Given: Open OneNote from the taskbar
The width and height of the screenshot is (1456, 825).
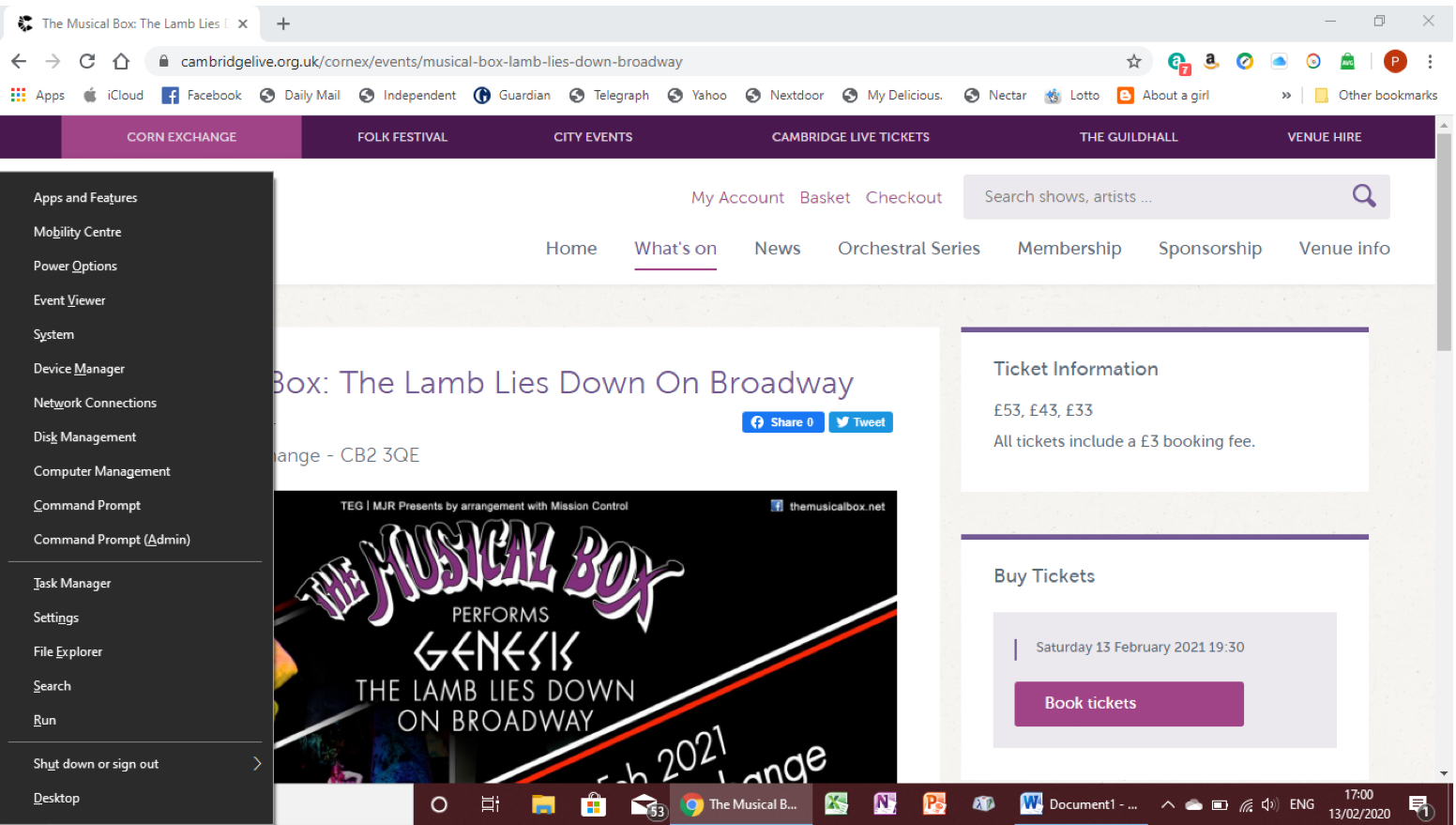Looking at the screenshot, I should [885, 804].
